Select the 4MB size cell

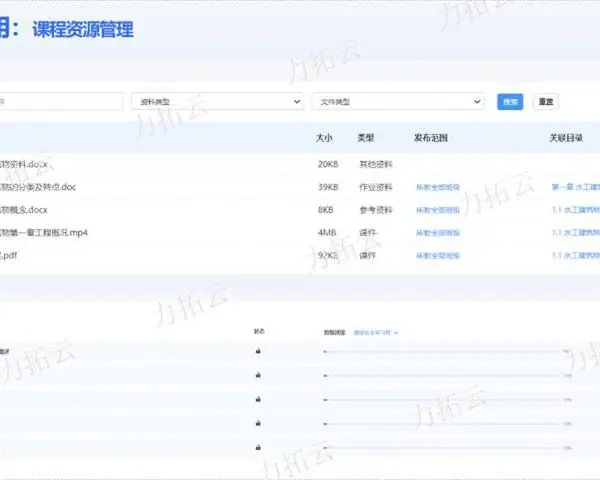(327, 233)
